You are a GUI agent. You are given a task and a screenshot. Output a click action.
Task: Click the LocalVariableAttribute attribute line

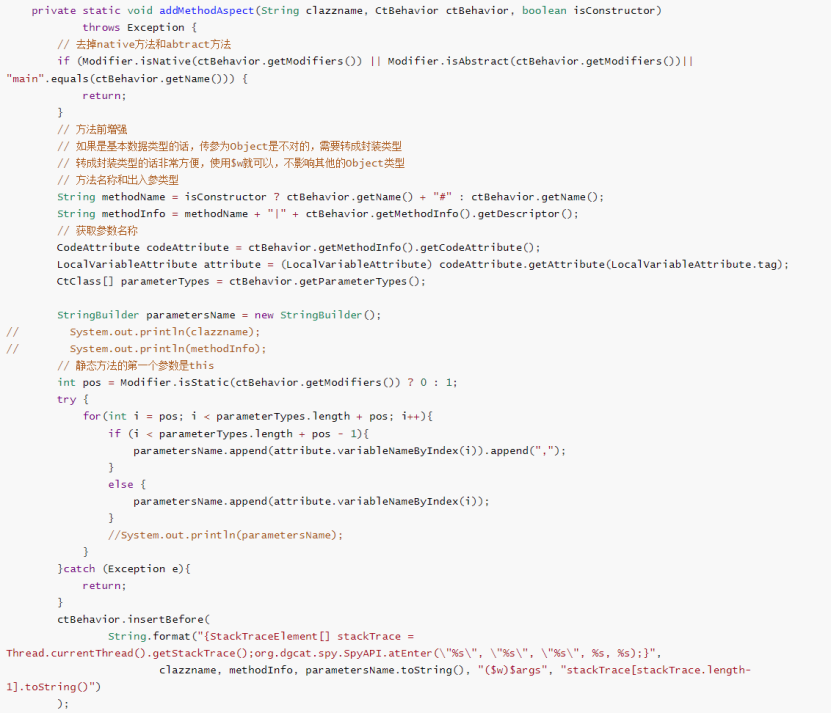422,265
